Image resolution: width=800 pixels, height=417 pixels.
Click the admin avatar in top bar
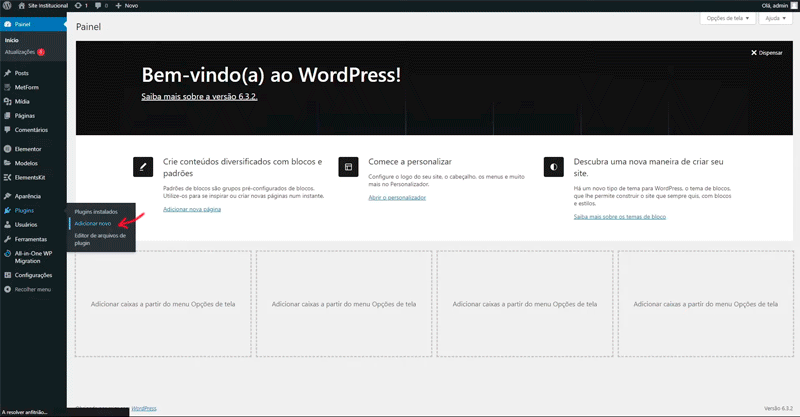pyautogui.click(x=794, y=6)
